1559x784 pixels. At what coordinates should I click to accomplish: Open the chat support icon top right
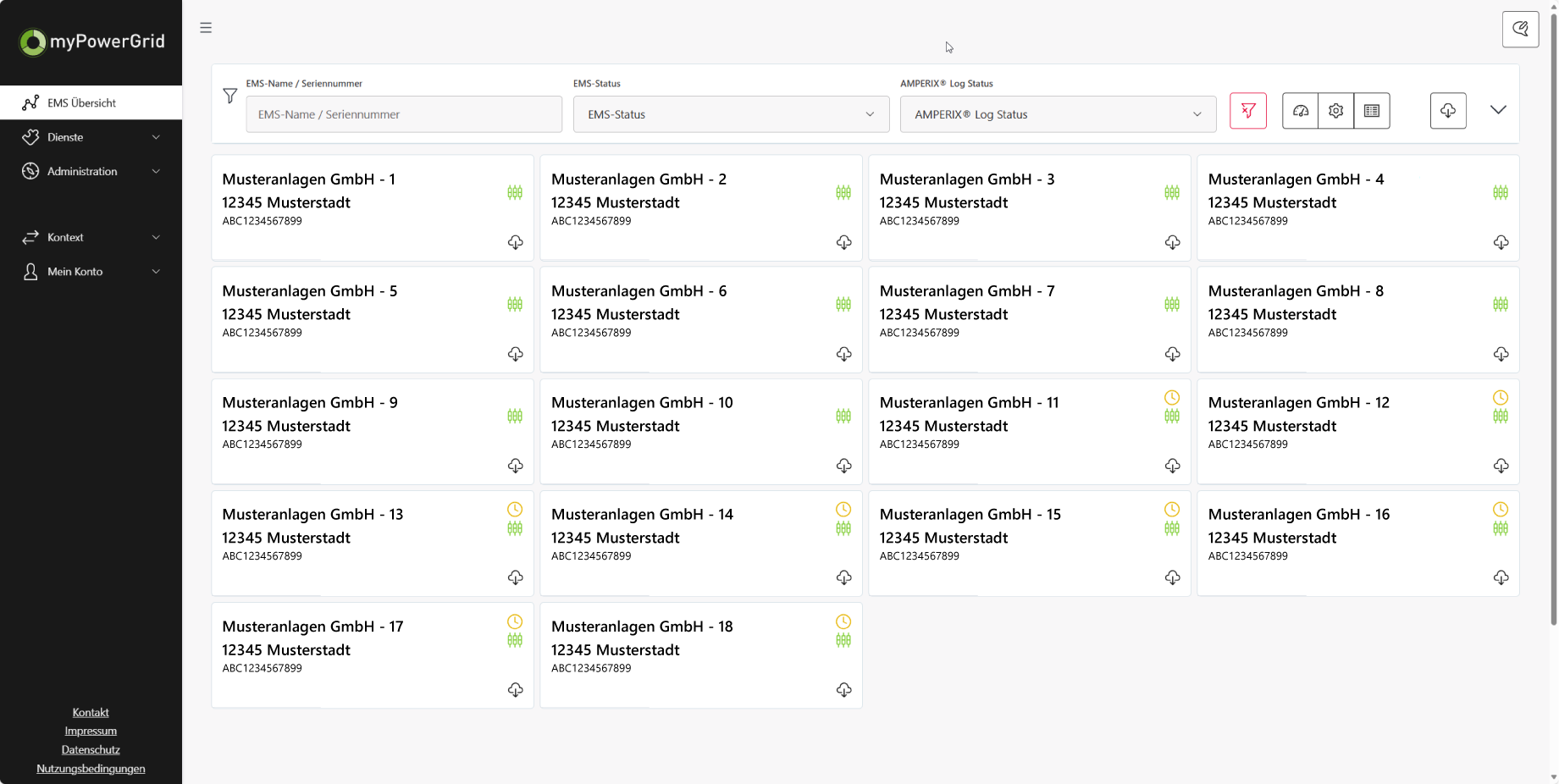(1520, 30)
